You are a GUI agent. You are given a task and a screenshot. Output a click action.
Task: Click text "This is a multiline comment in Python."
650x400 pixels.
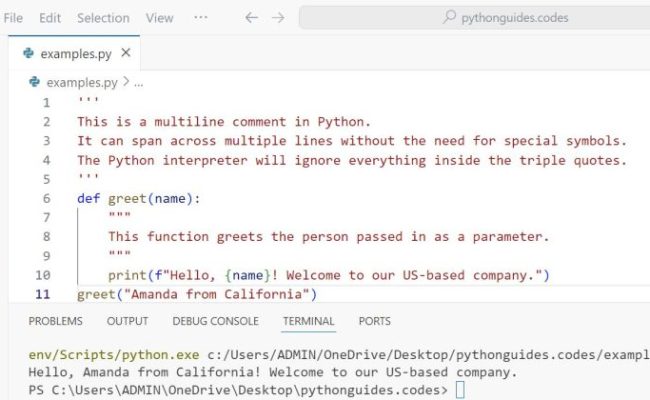click(x=224, y=122)
